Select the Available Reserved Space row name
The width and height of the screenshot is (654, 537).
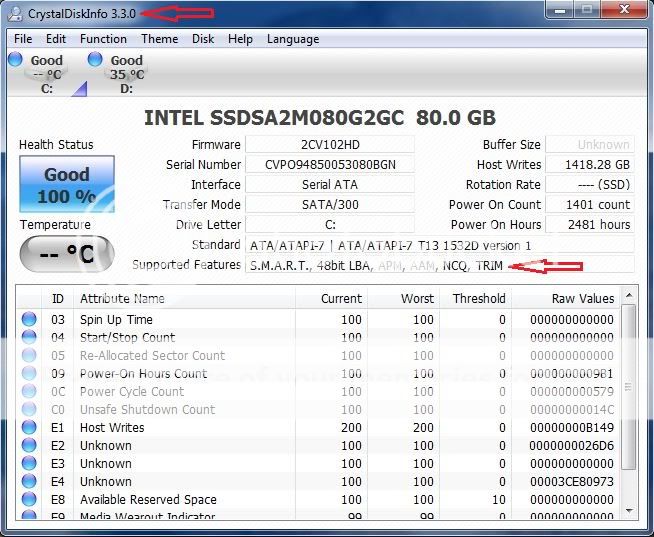tap(148, 499)
